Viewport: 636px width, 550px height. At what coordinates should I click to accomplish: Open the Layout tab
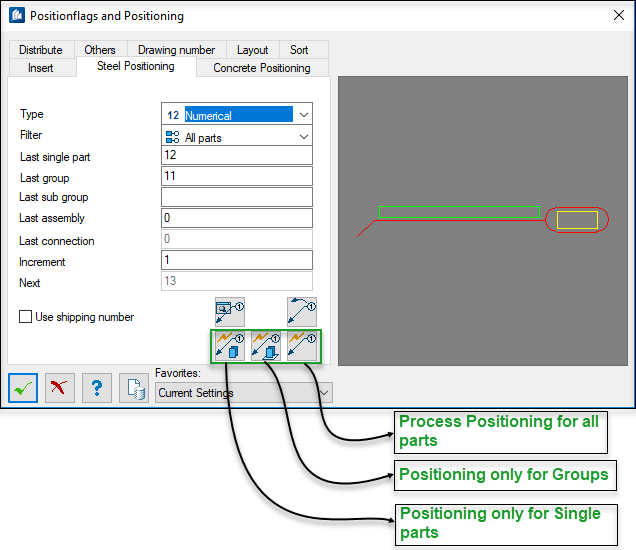pos(252,50)
